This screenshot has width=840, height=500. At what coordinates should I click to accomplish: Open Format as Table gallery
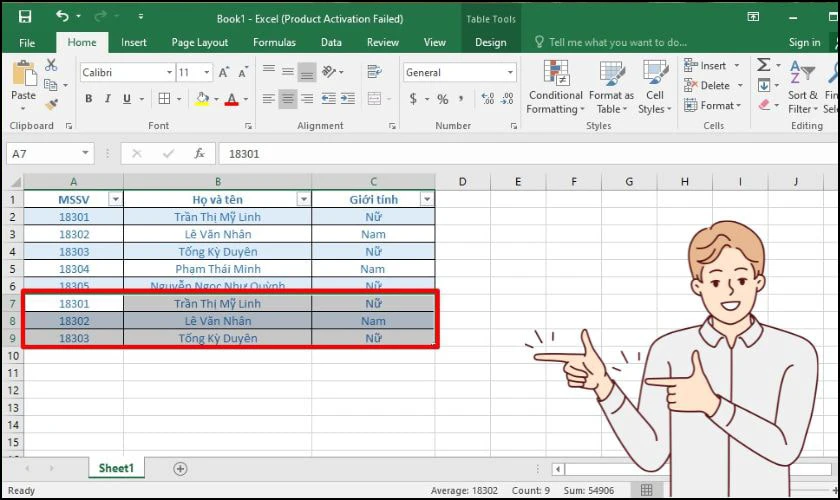tap(611, 87)
